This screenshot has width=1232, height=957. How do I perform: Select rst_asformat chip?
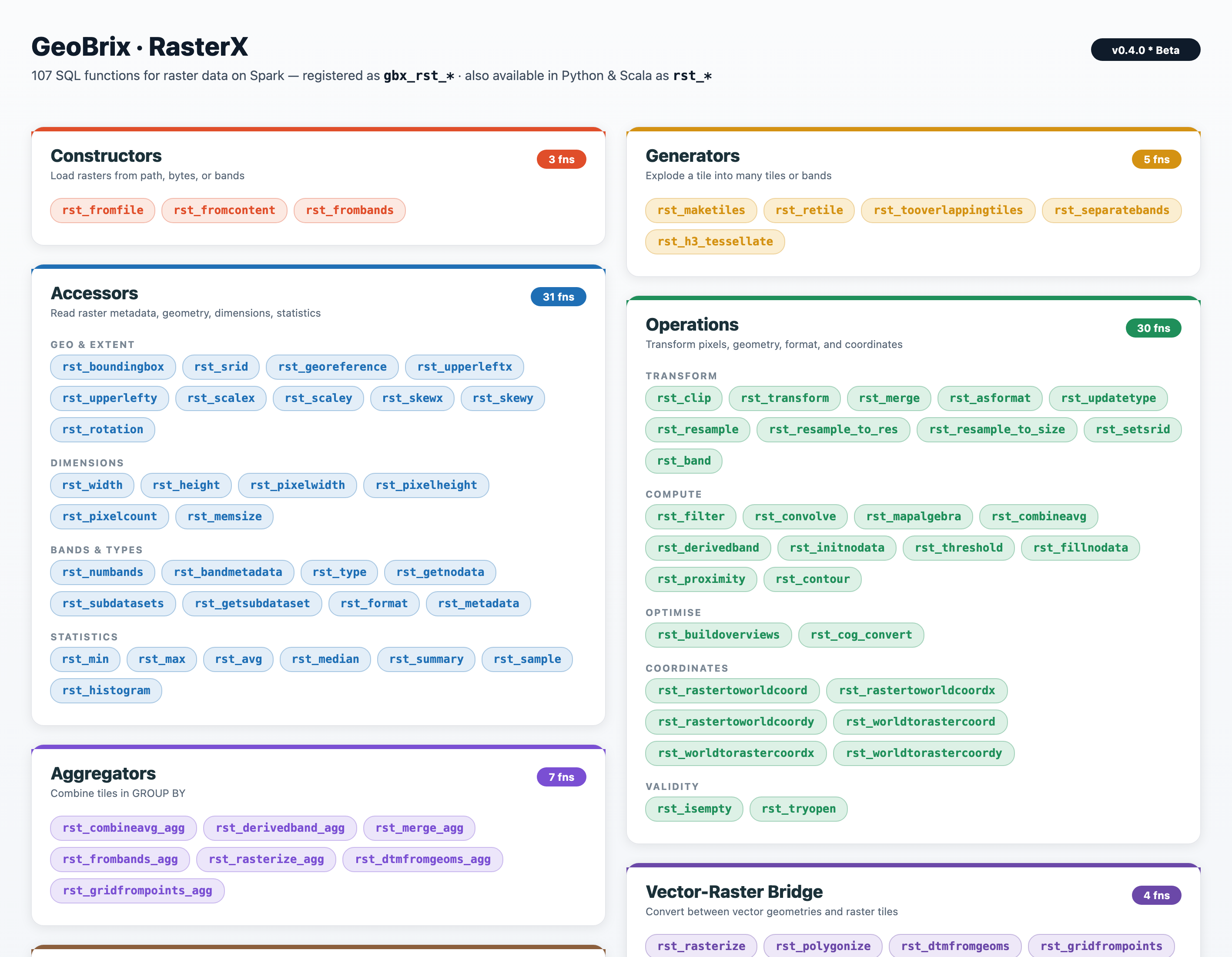click(x=990, y=399)
